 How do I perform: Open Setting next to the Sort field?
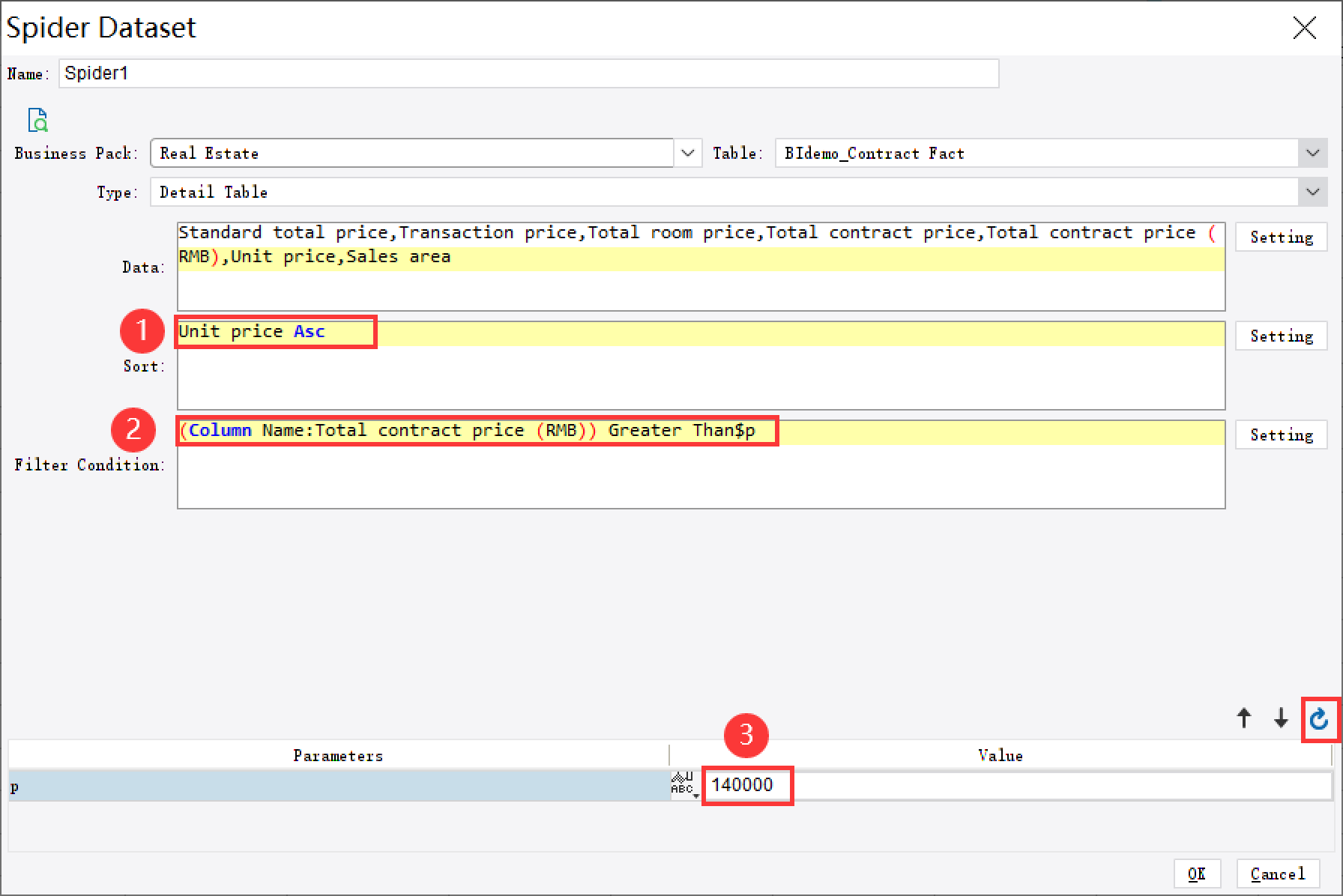point(1281,336)
